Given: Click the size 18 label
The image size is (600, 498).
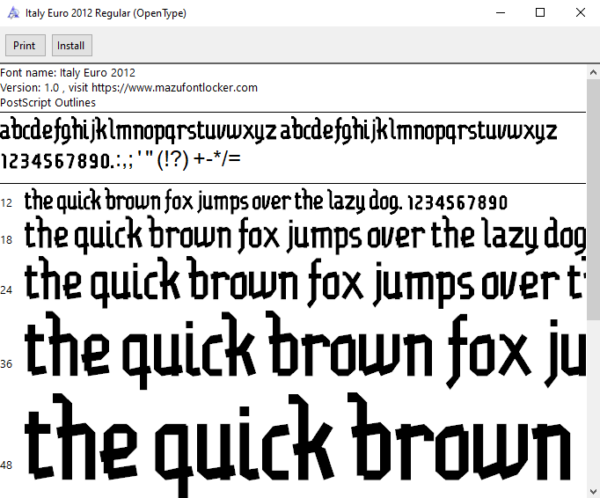Looking at the screenshot, I should point(7,240).
